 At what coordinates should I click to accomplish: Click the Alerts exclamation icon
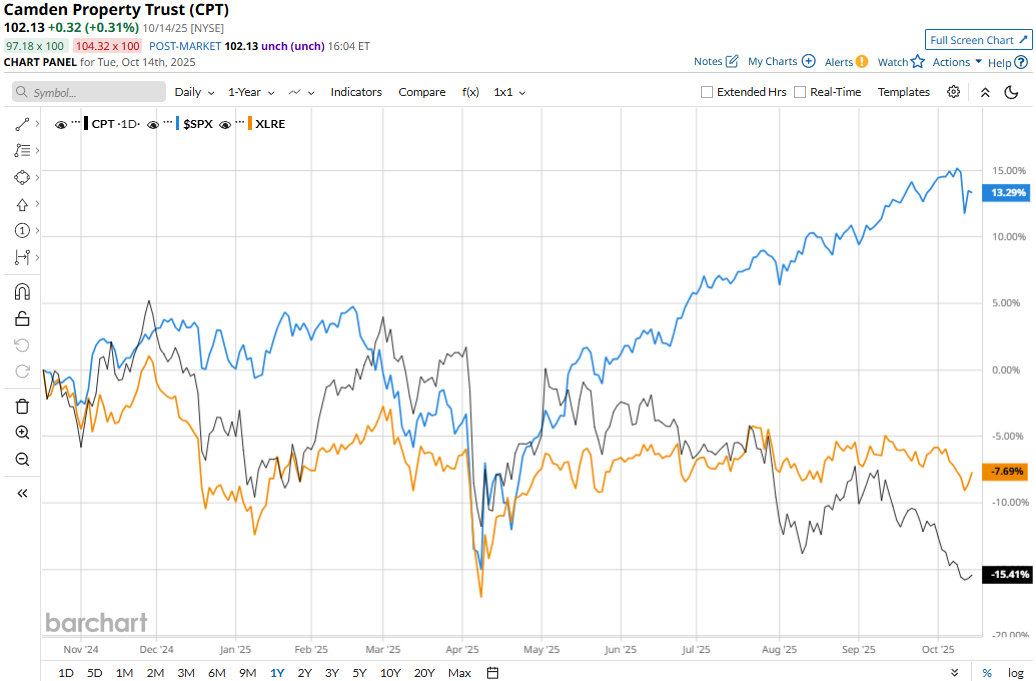(x=862, y=61)
